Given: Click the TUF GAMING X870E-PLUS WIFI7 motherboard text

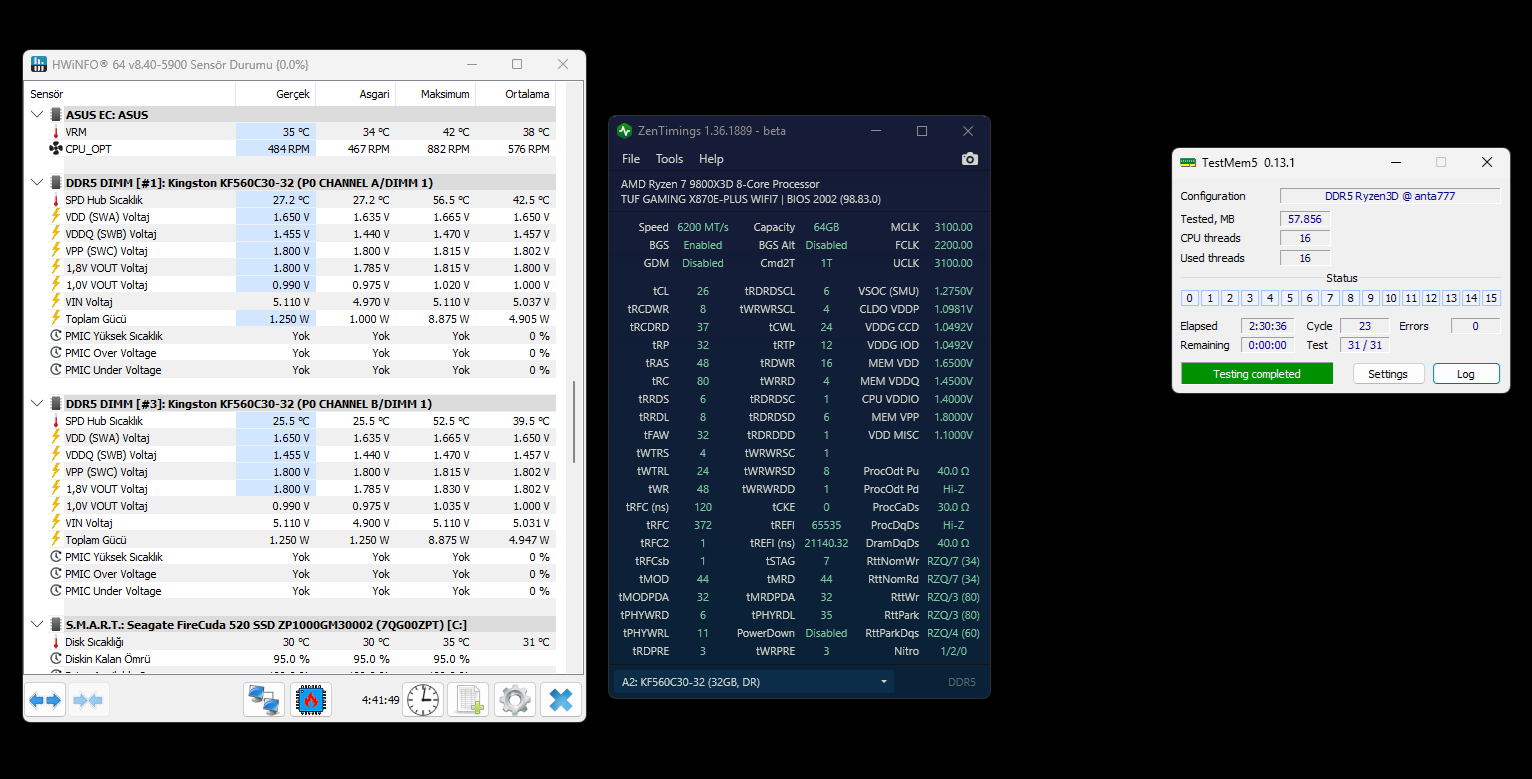Looking at the screenshot, I should tap(751, 199).
